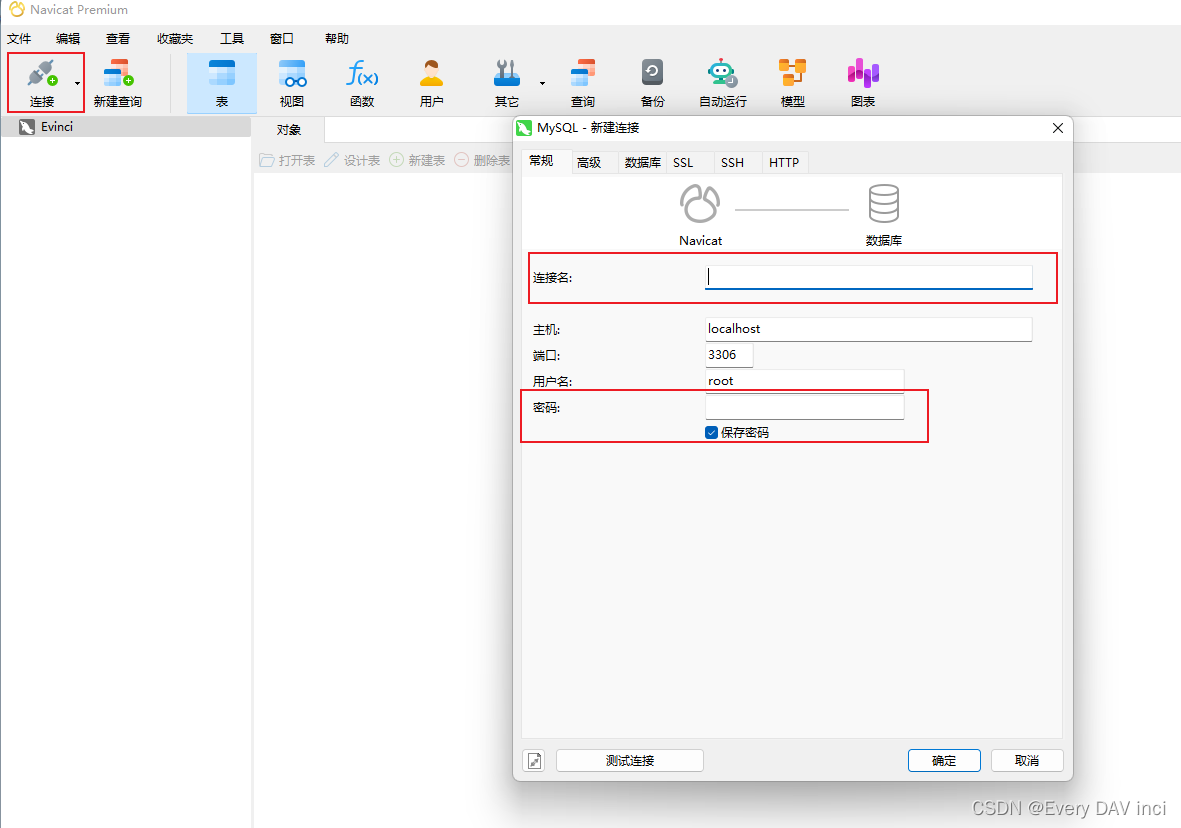Viewport: 1181px width, 828px height.
Task: Click the small icon button left of 测试连接
Action: pos(534,761)
